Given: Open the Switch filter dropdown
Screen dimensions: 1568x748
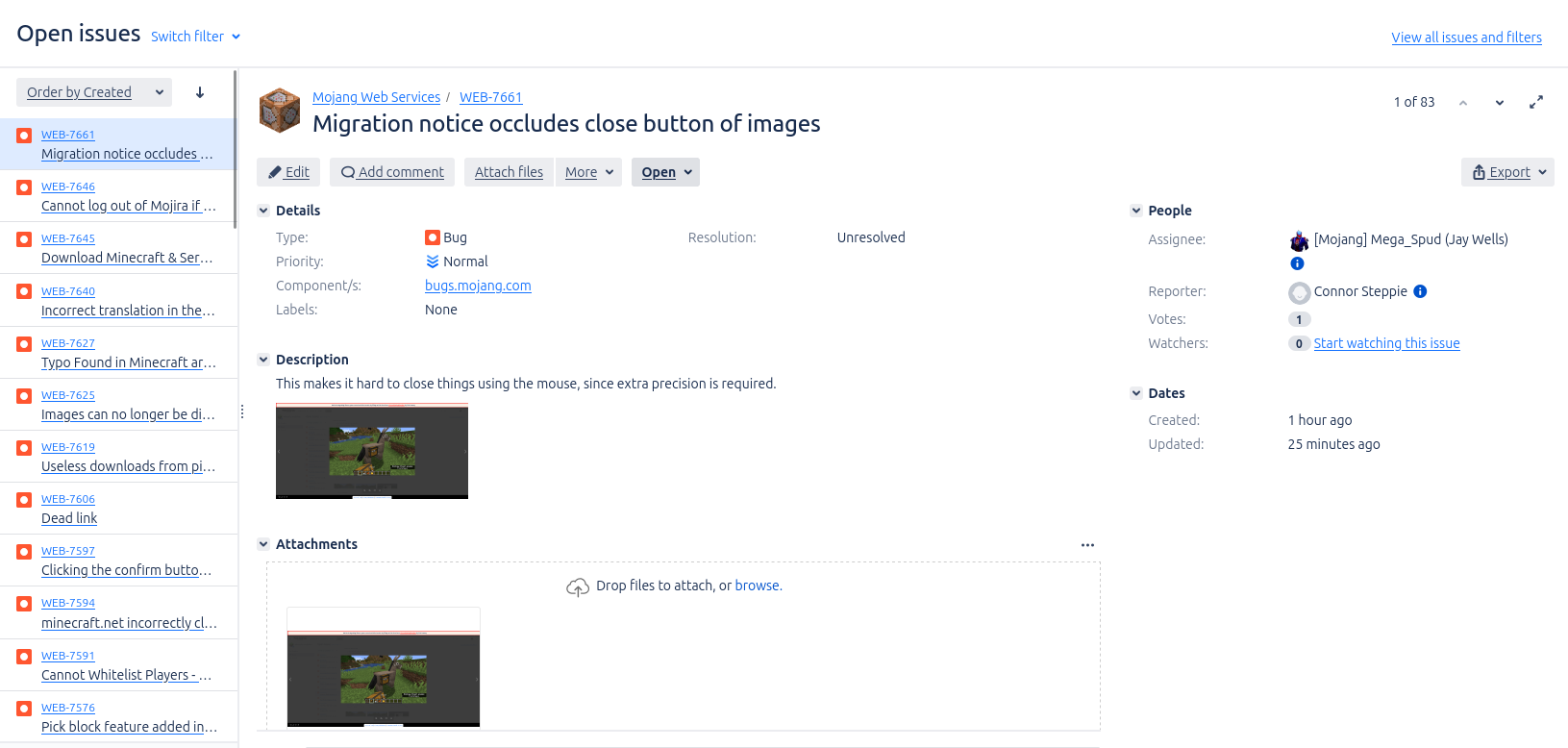Looking at the screenshot, I should [x=195, y=37].
